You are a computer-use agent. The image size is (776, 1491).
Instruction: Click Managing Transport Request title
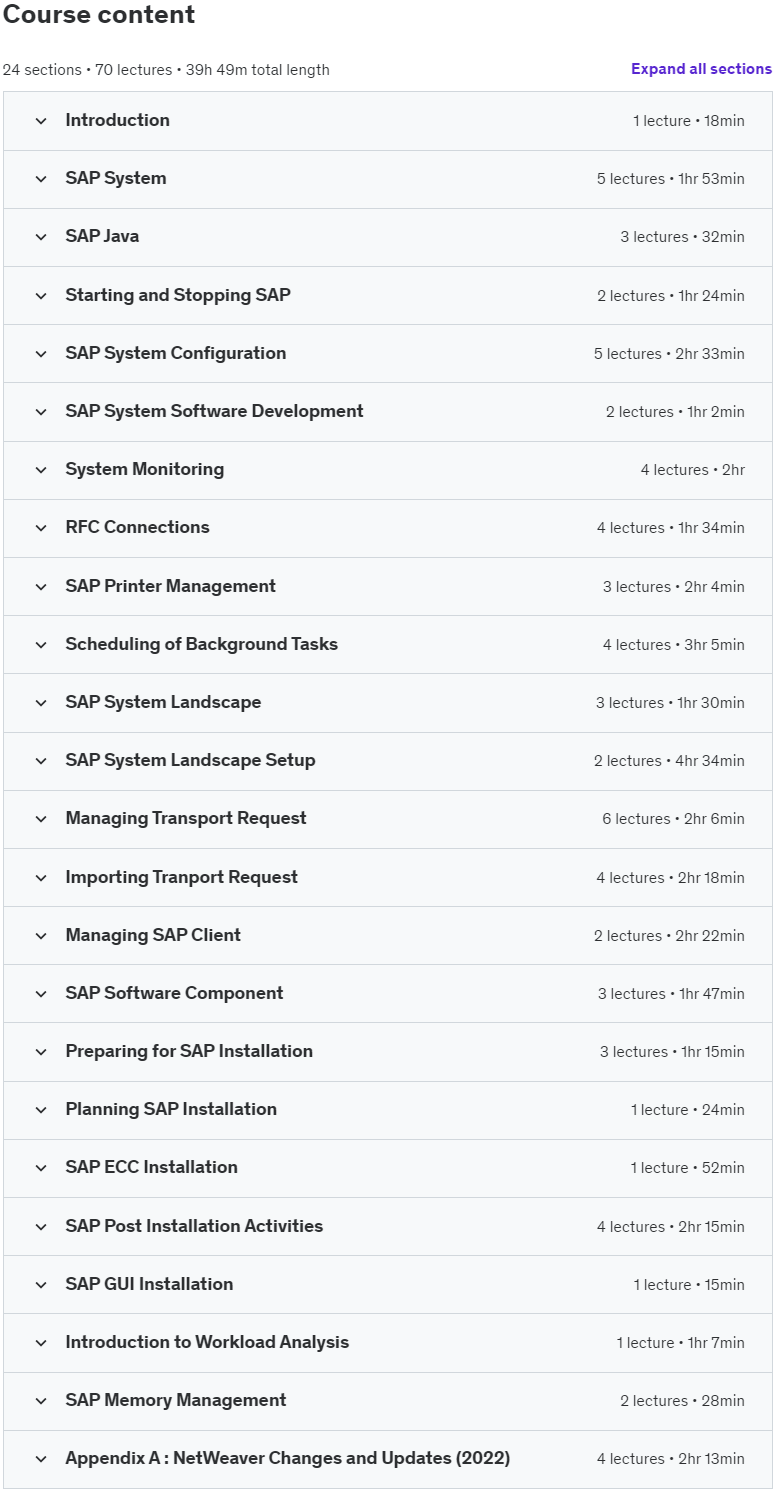pyautogui.click(x=186, y=818)
